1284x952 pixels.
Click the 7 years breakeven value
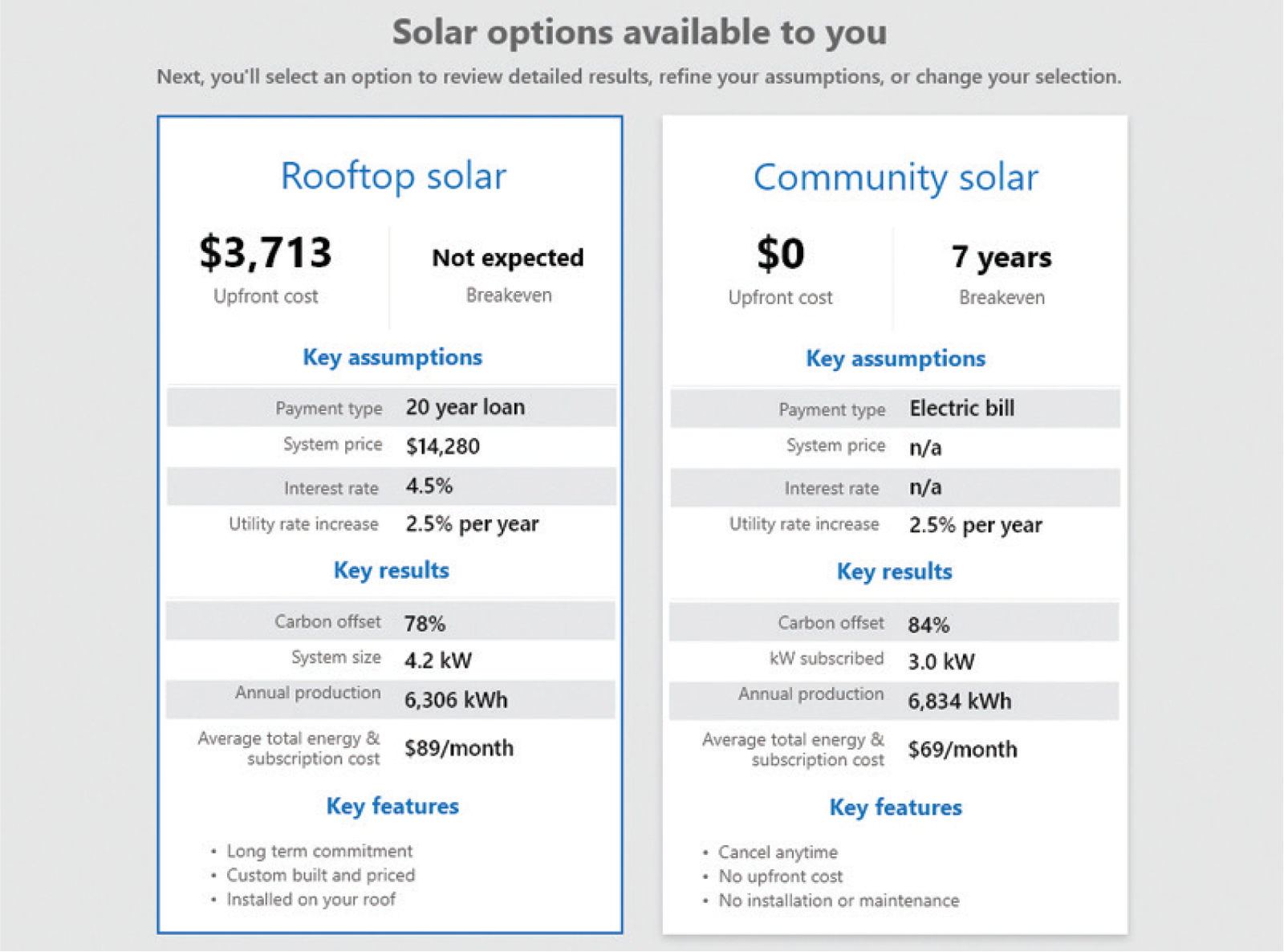pyautogui.click(x=1002, y=257)
